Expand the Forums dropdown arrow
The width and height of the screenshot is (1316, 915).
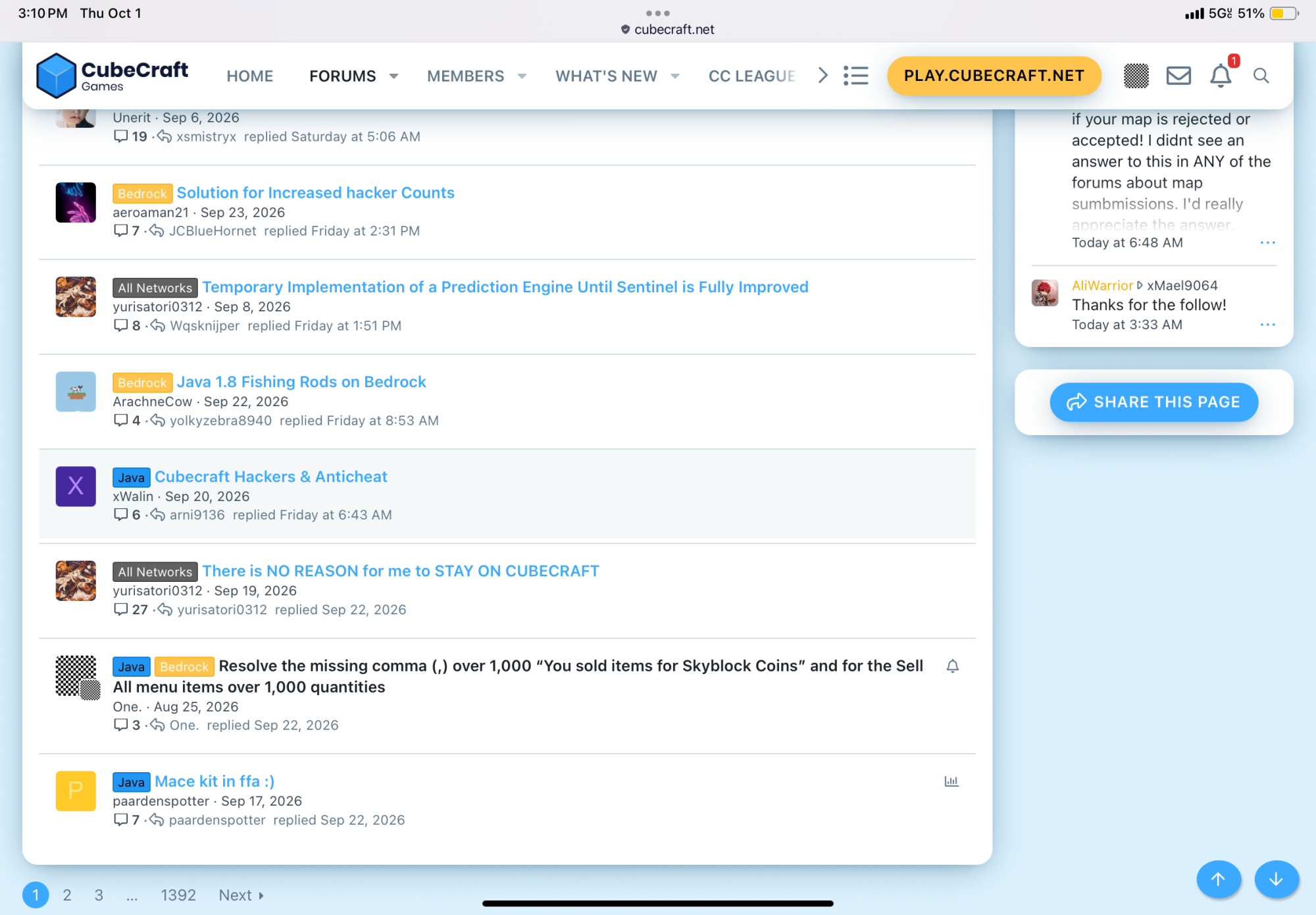coord(394,76)
